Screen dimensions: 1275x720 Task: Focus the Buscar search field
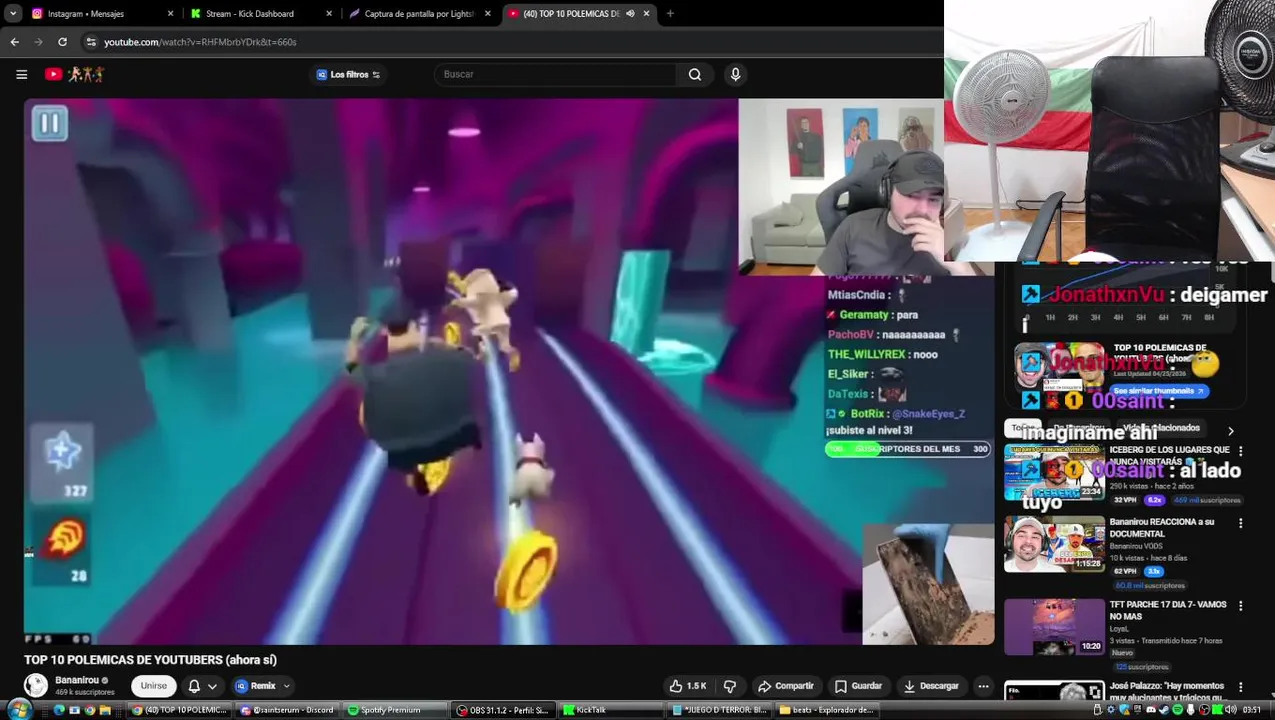click(556, 74)
